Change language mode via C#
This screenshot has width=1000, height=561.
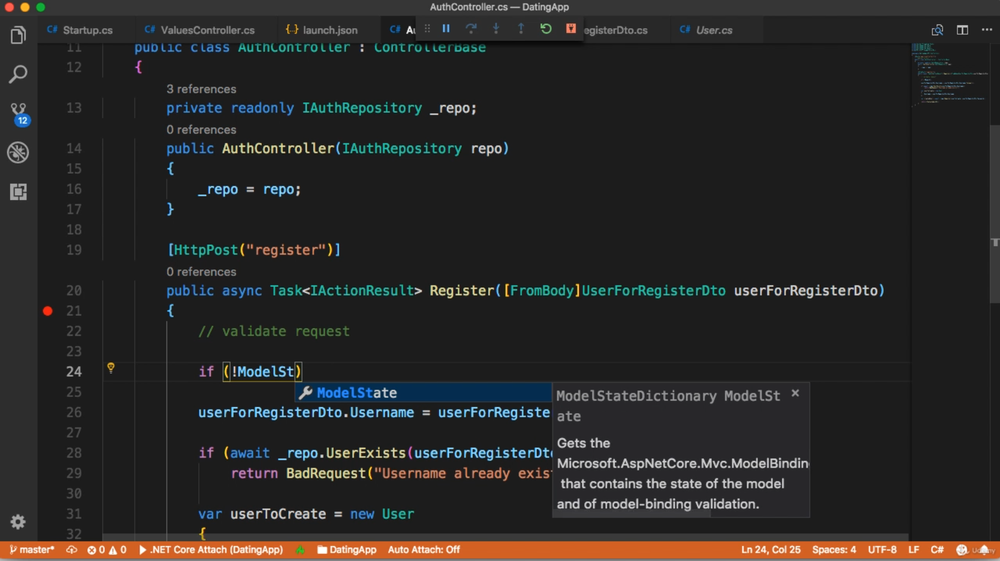pos(937,550)
